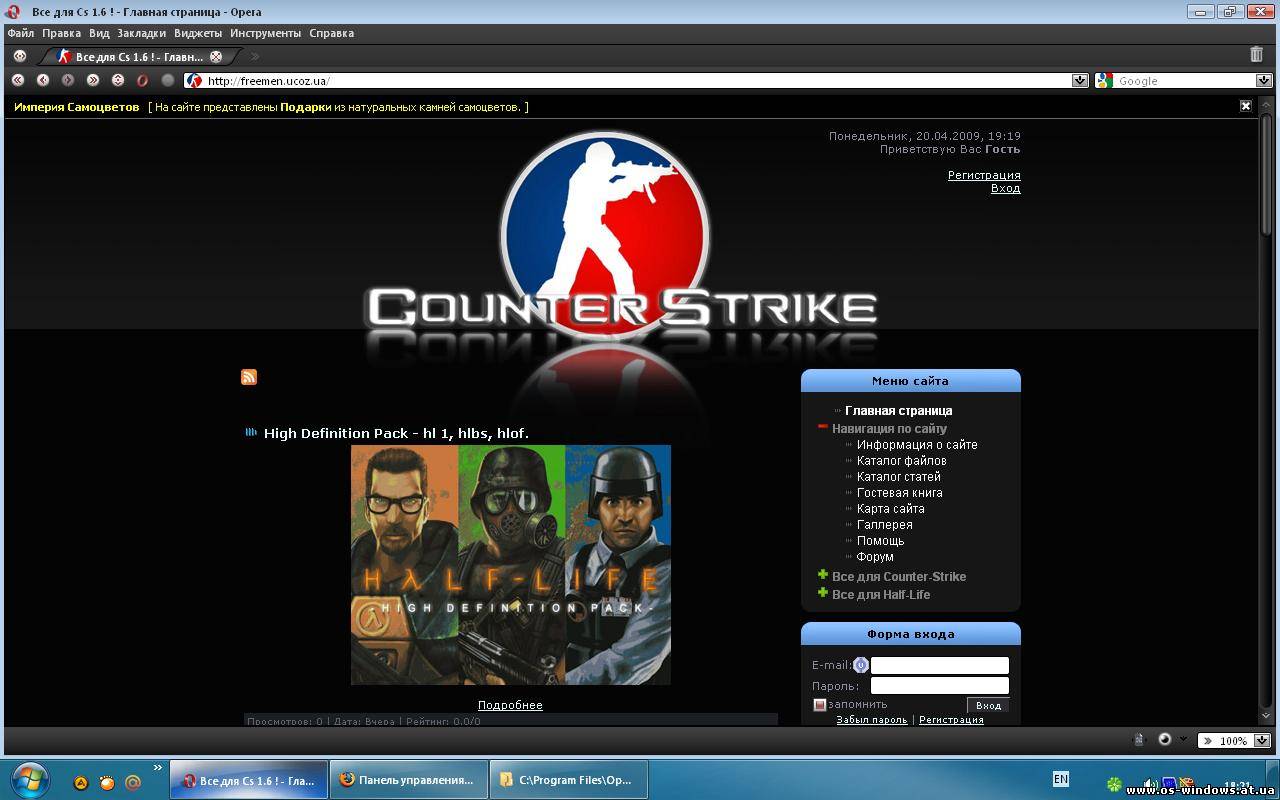1280x800 pixels.
Task: Open 'Главная страница' menu link
Action: point(898,411)
